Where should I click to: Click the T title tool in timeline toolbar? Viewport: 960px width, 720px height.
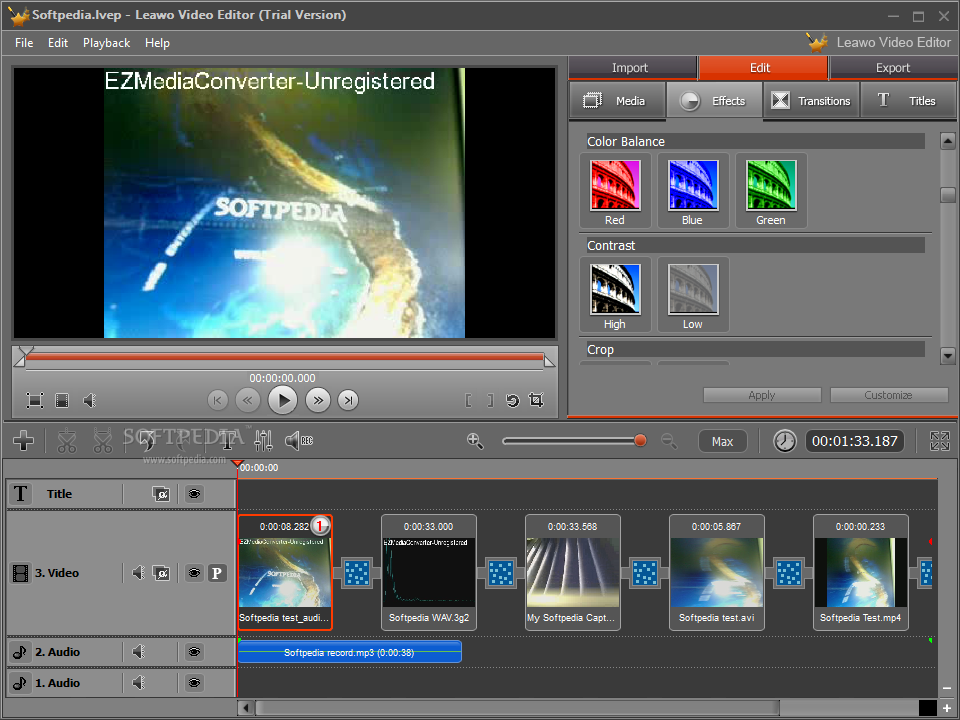[227, 440]
